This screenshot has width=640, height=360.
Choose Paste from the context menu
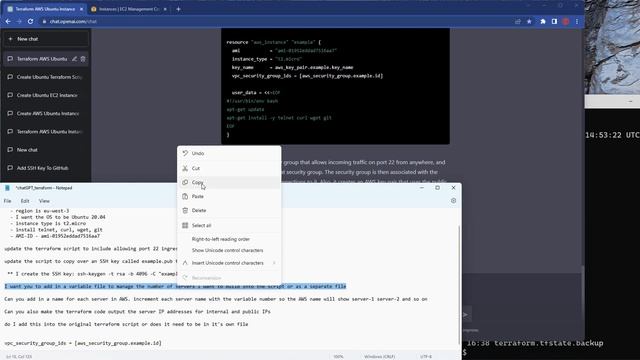click(x=229, y=196)
